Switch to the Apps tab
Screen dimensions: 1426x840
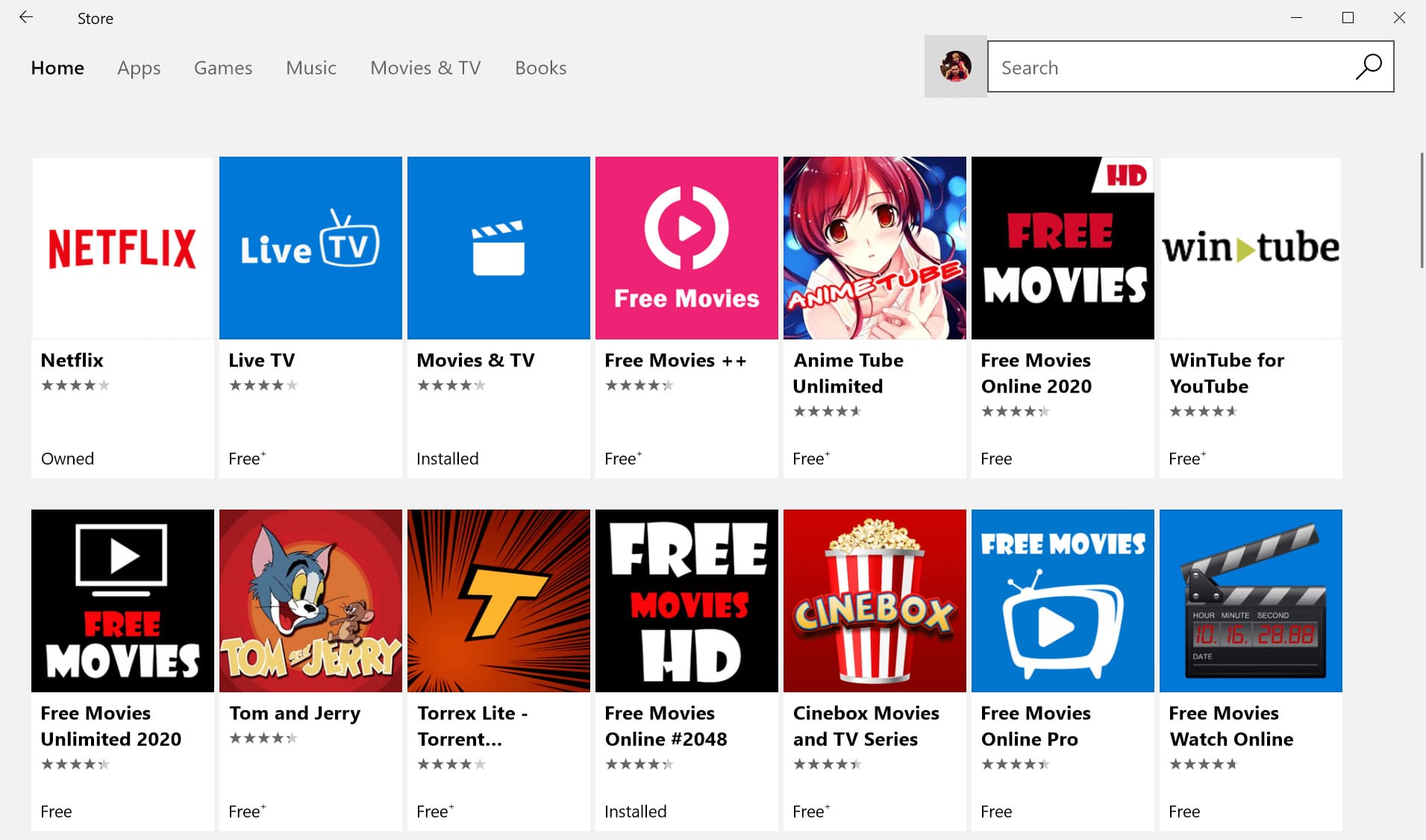[x=139, y=68]
